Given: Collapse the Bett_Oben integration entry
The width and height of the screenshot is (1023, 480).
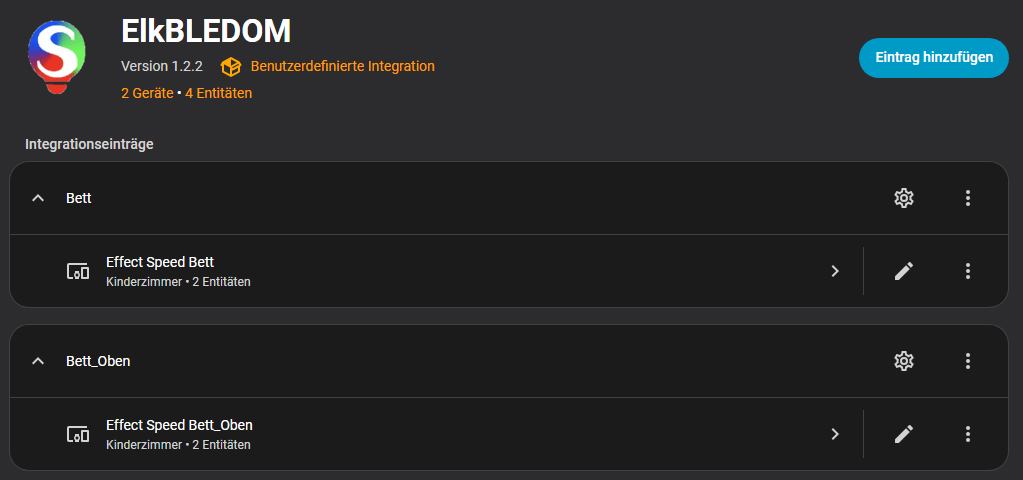Looking at the screenshot, I should (38, 361).
